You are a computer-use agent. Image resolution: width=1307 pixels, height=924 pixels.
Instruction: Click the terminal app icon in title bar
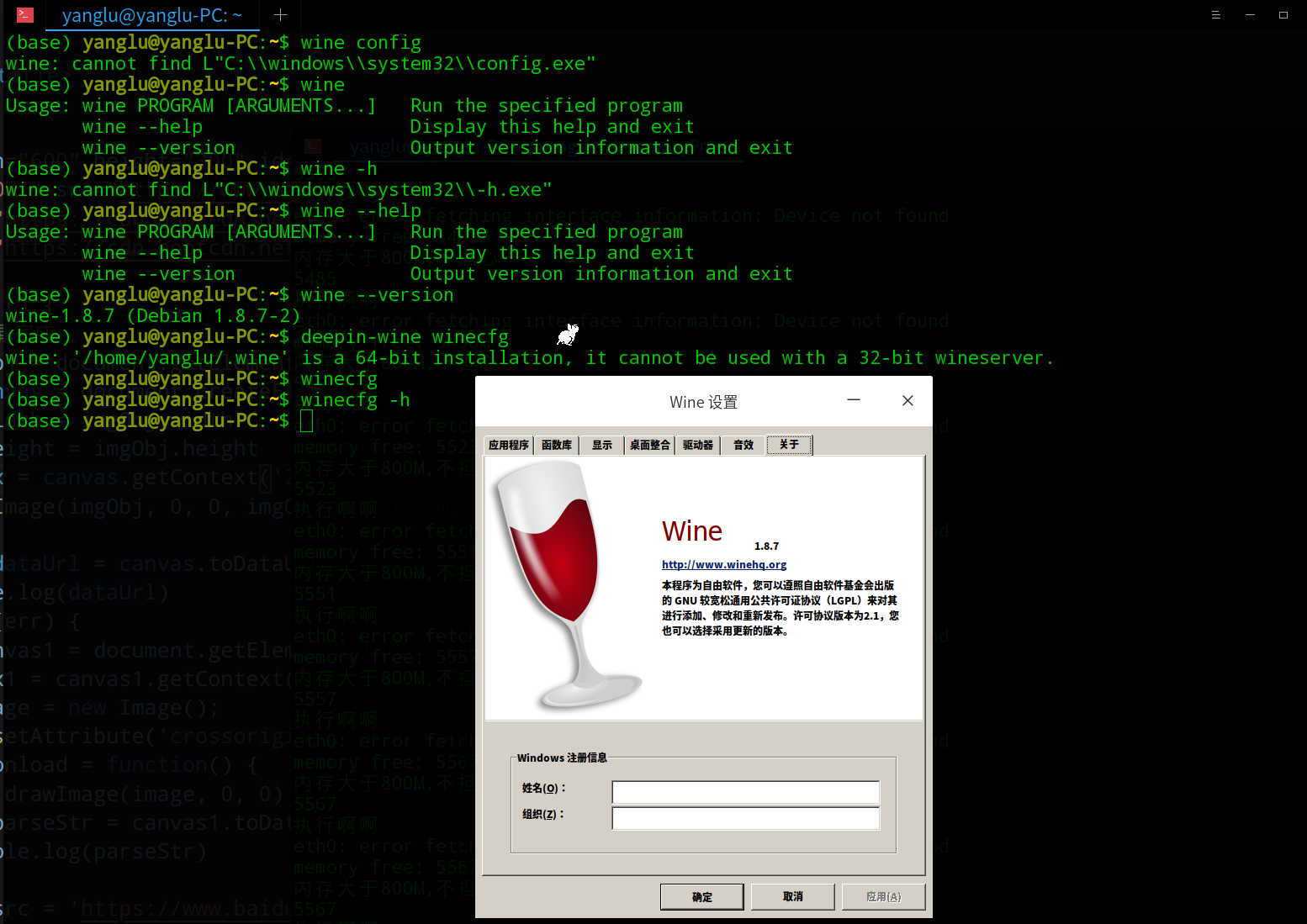[25, 15]
